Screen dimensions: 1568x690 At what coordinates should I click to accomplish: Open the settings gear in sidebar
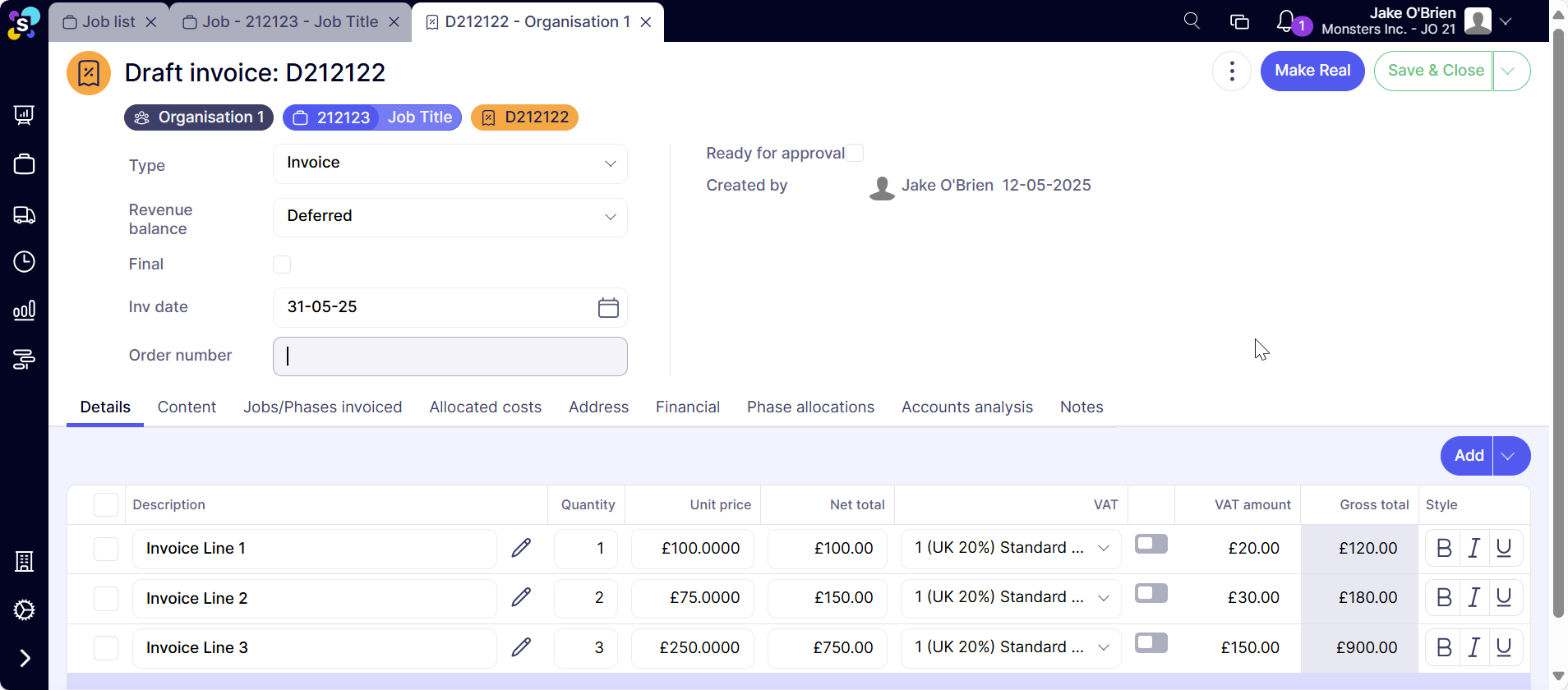[25, 610]
